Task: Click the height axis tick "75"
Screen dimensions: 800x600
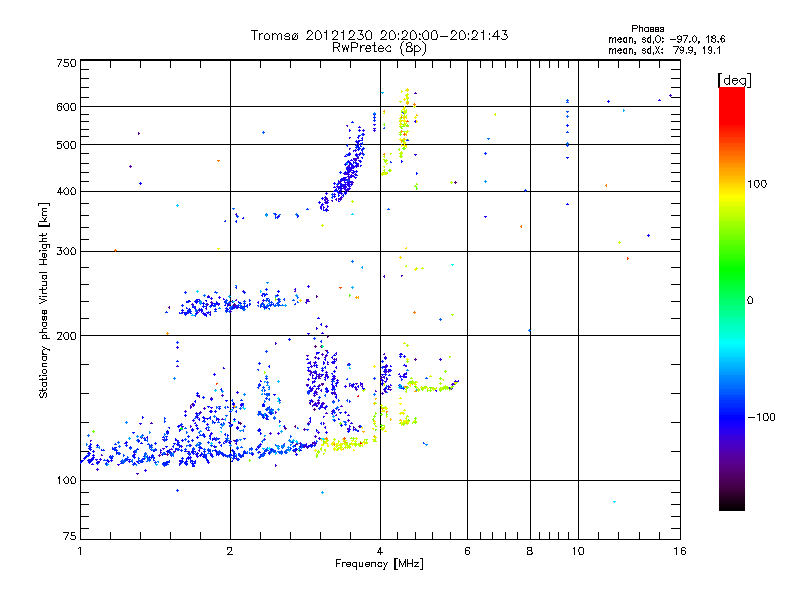Action: click(x=70, y=536)
